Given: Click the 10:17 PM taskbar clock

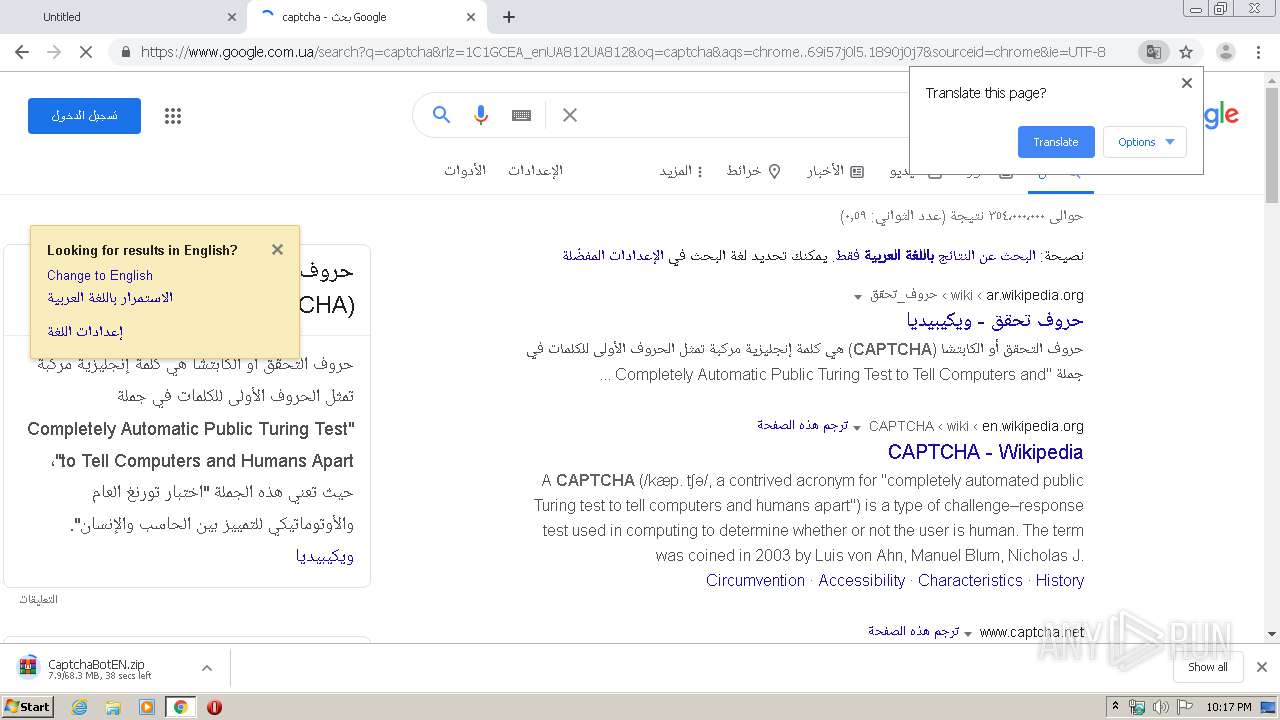Looking at the screenshot, I should pyautogui.click(x=1229, y=707).
